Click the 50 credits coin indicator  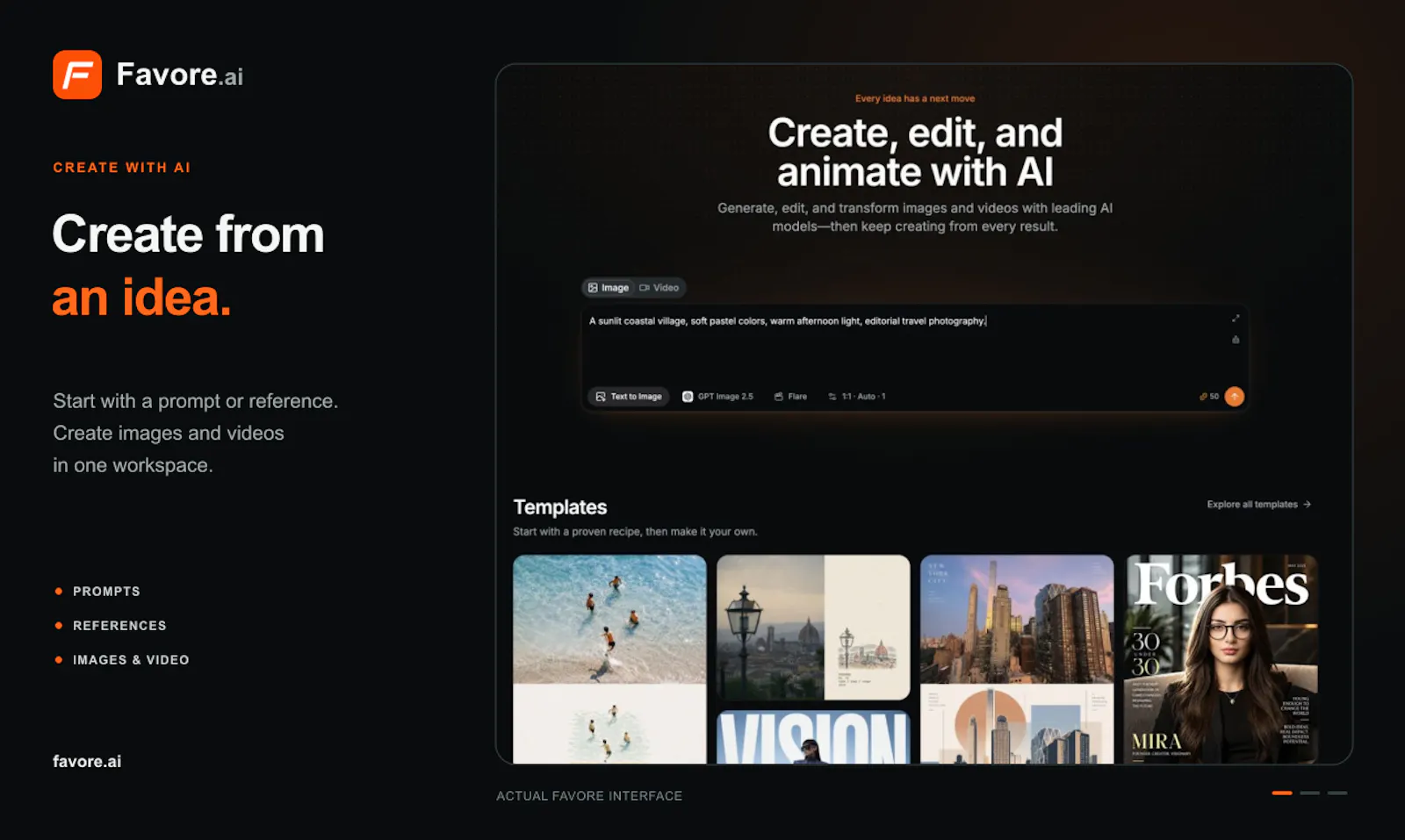[1209, 397]
